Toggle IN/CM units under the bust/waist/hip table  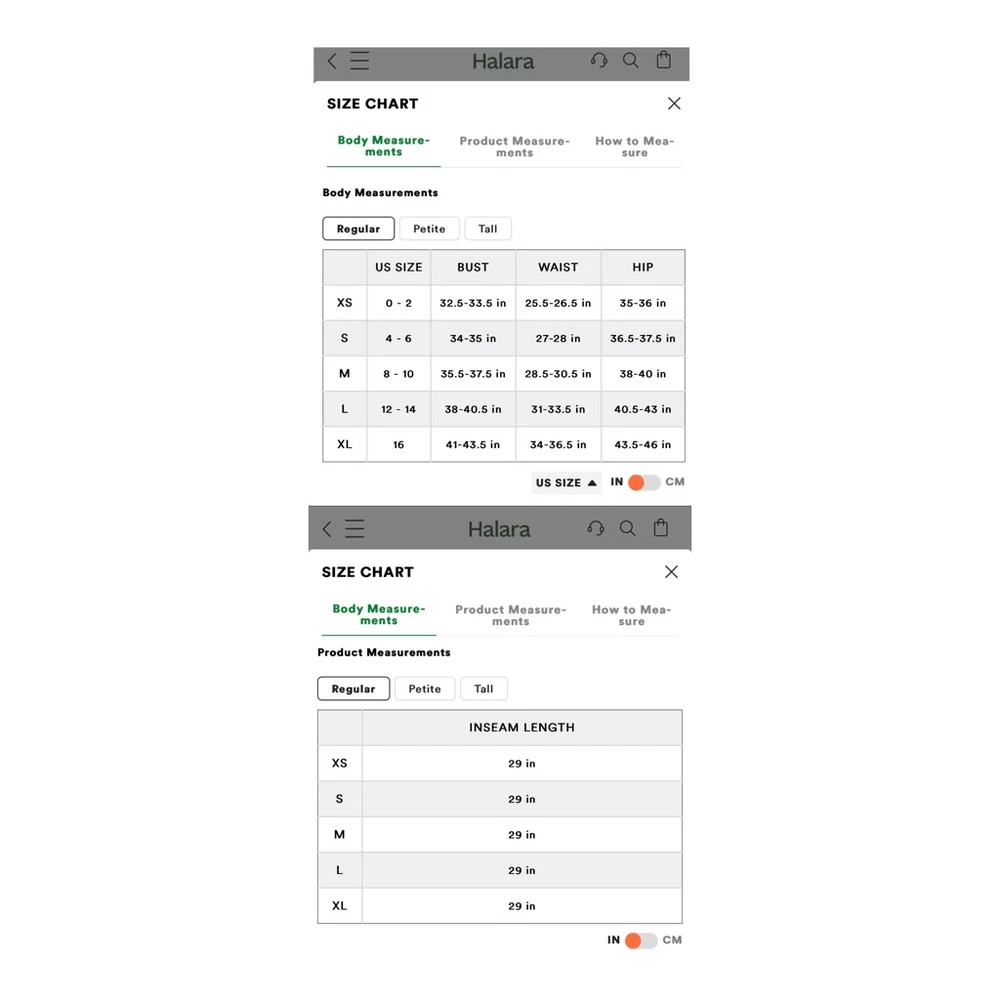(643, 482)
